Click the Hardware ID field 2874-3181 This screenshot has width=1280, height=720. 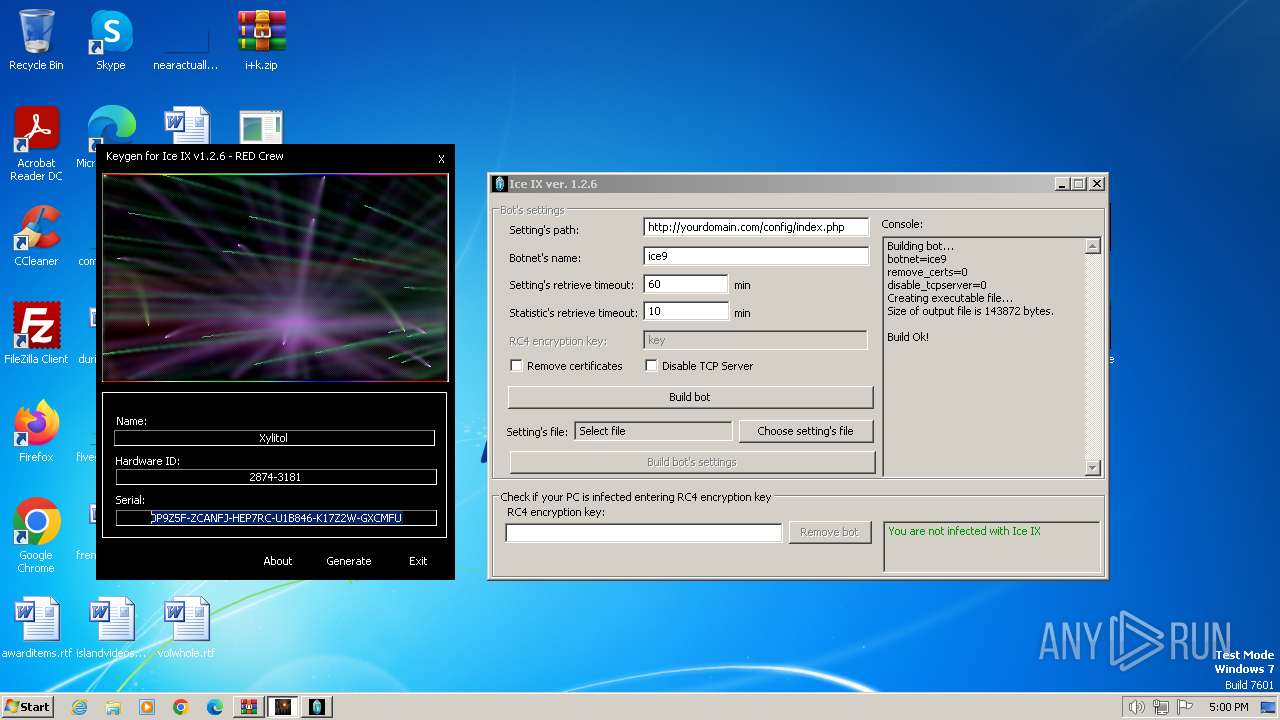click(x=275, y=477)
